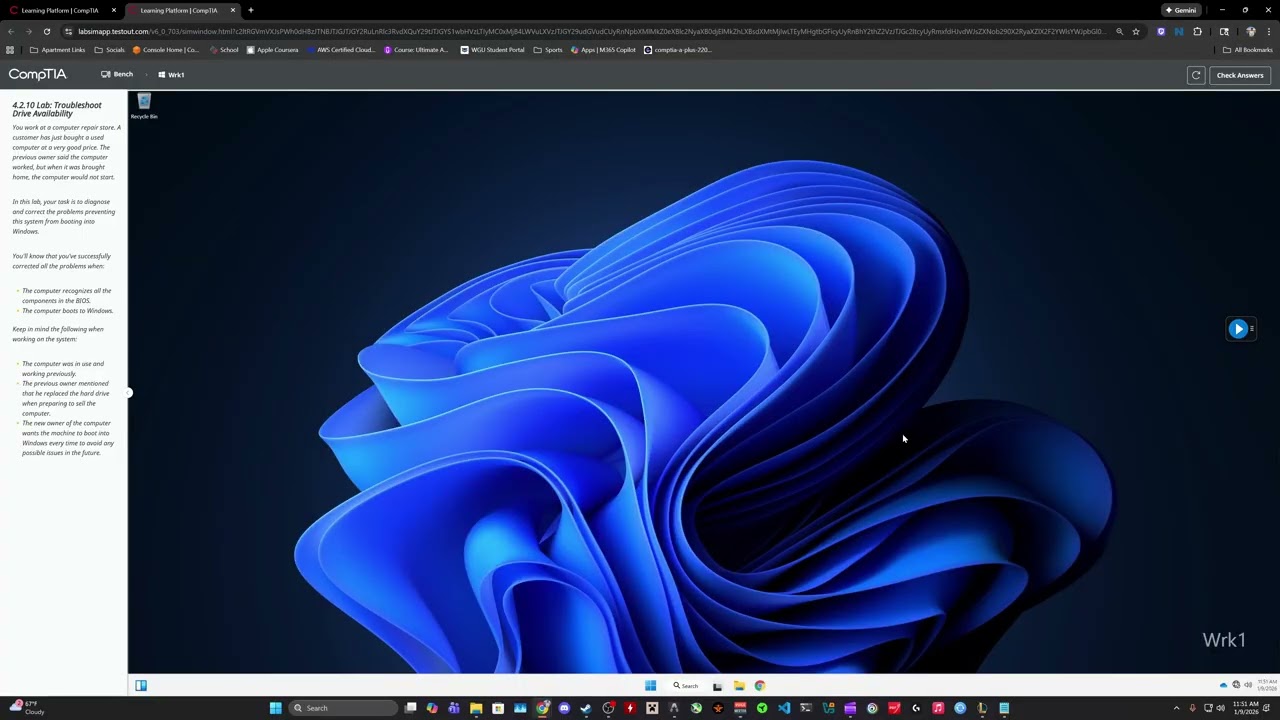
Task: Go back in the browser
Action: point(11,31)
